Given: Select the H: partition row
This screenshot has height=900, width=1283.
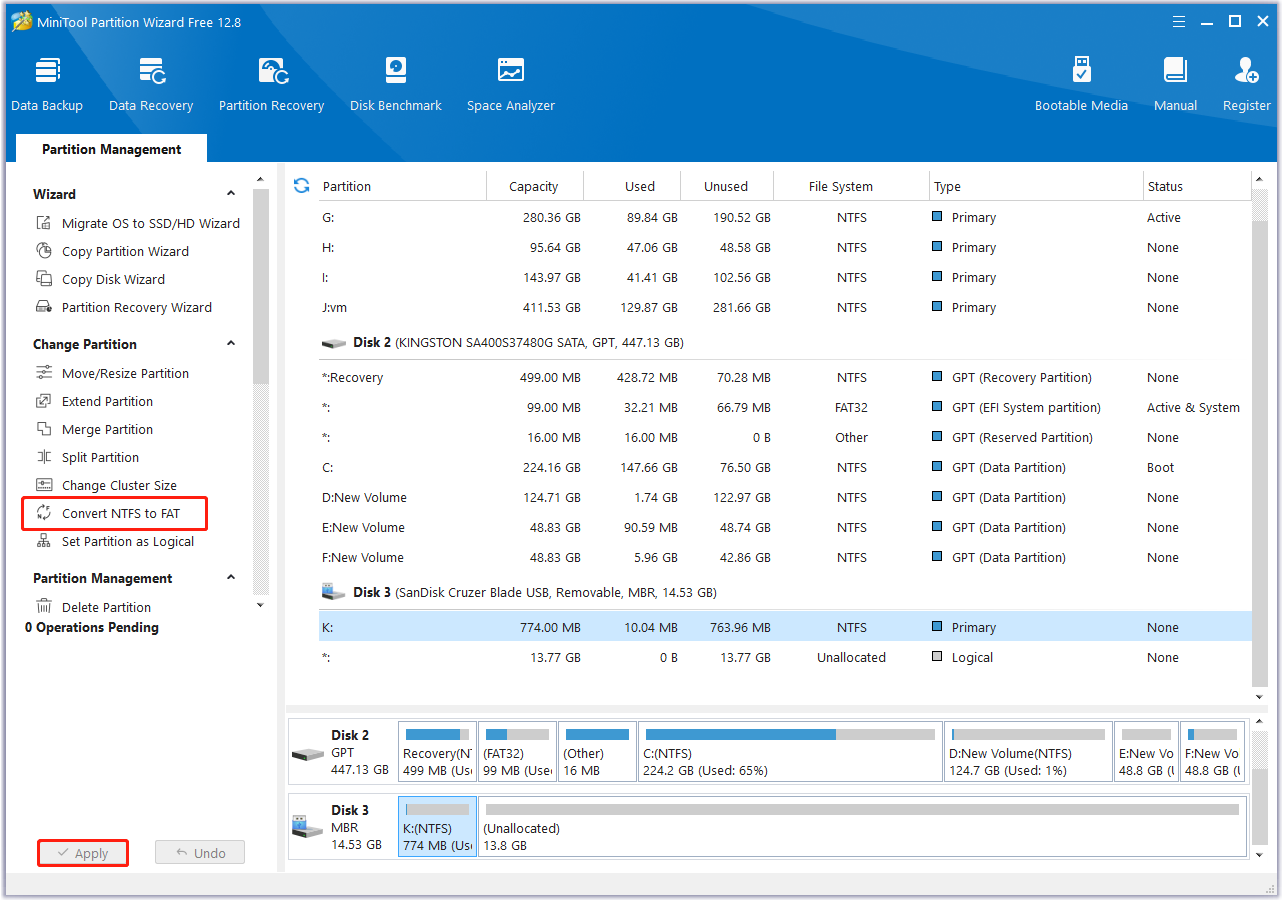Looking at the screenshot, I should [x=784, y=247].
